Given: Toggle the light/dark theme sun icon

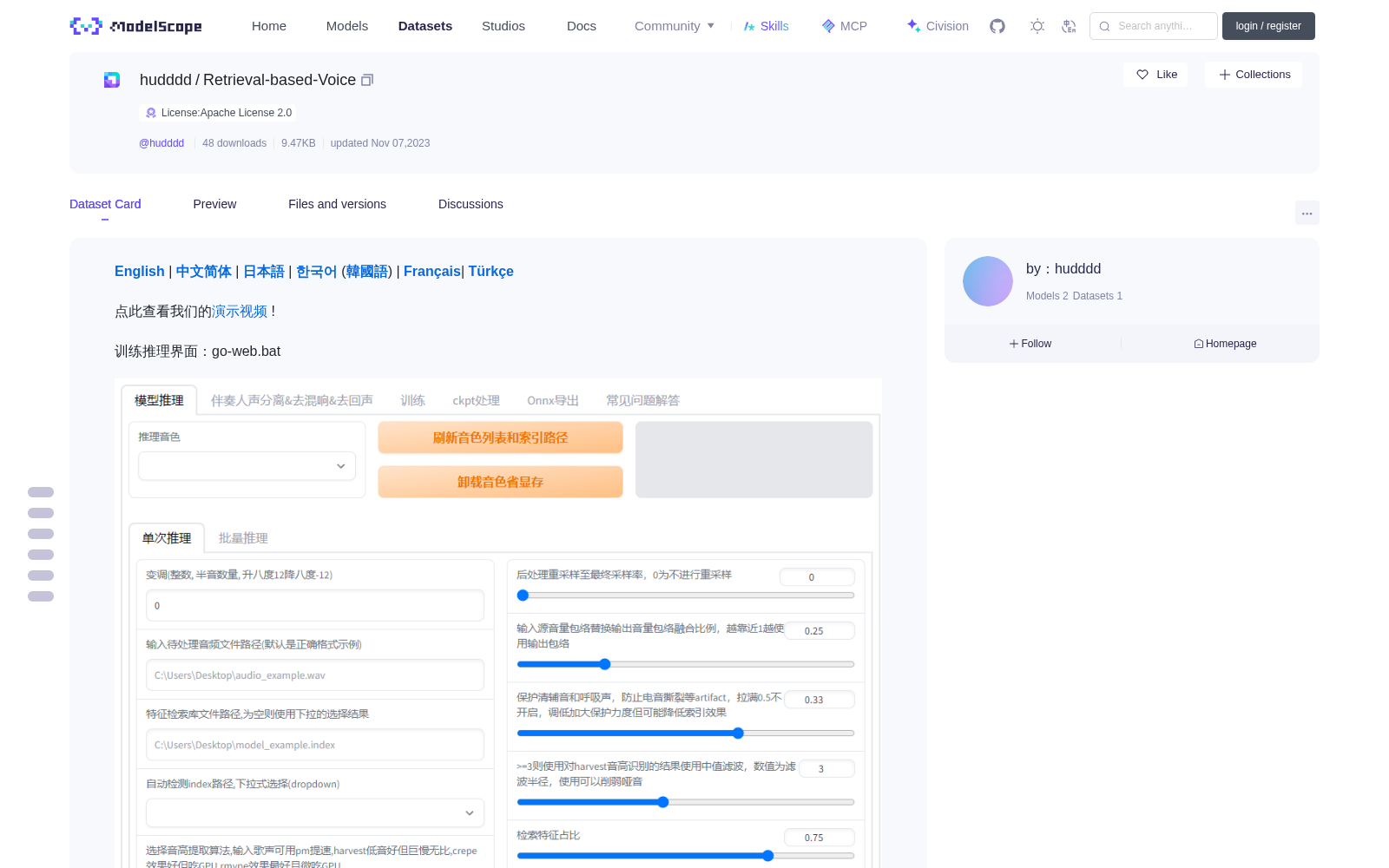Looking at the screenshot, I should pos(1037,26).
